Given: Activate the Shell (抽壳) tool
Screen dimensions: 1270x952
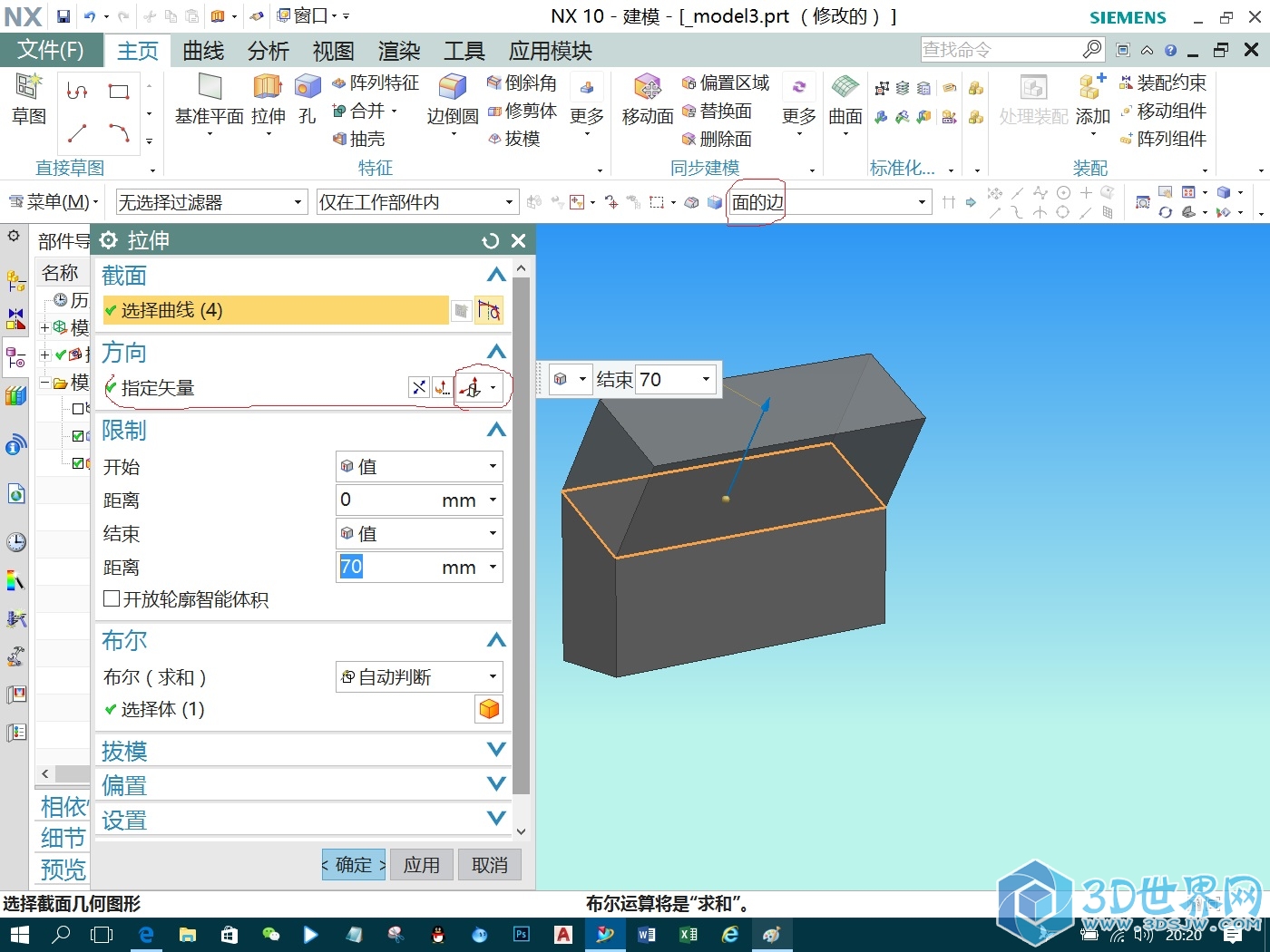Looking at the screenshot, I should [x=359, y=139].
